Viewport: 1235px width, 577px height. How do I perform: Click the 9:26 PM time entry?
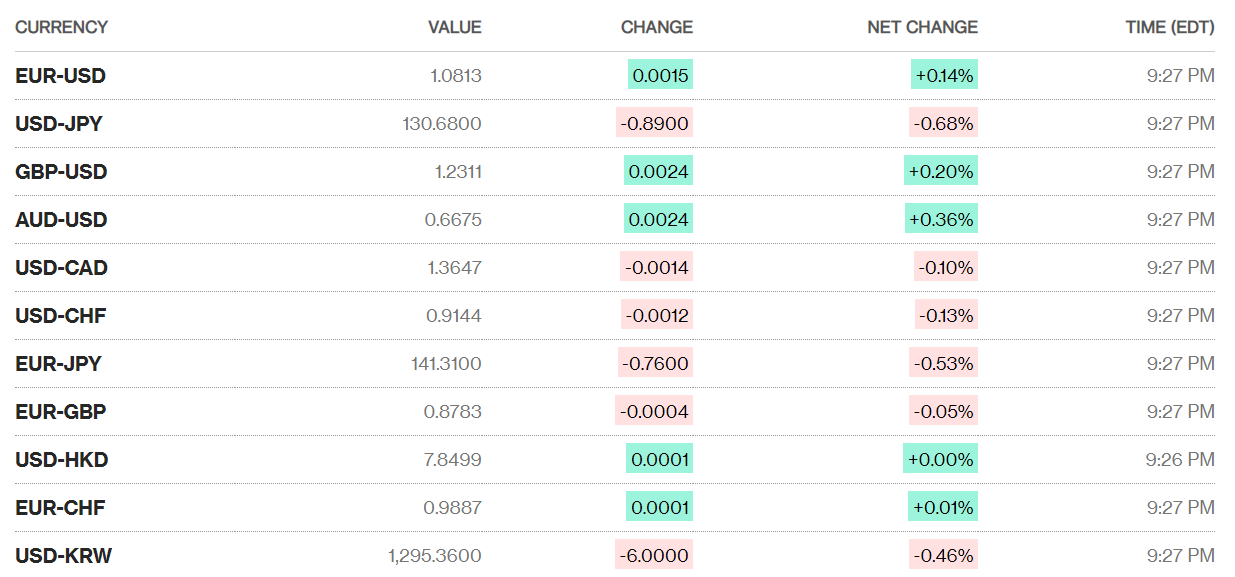(x=1180, y=460)
